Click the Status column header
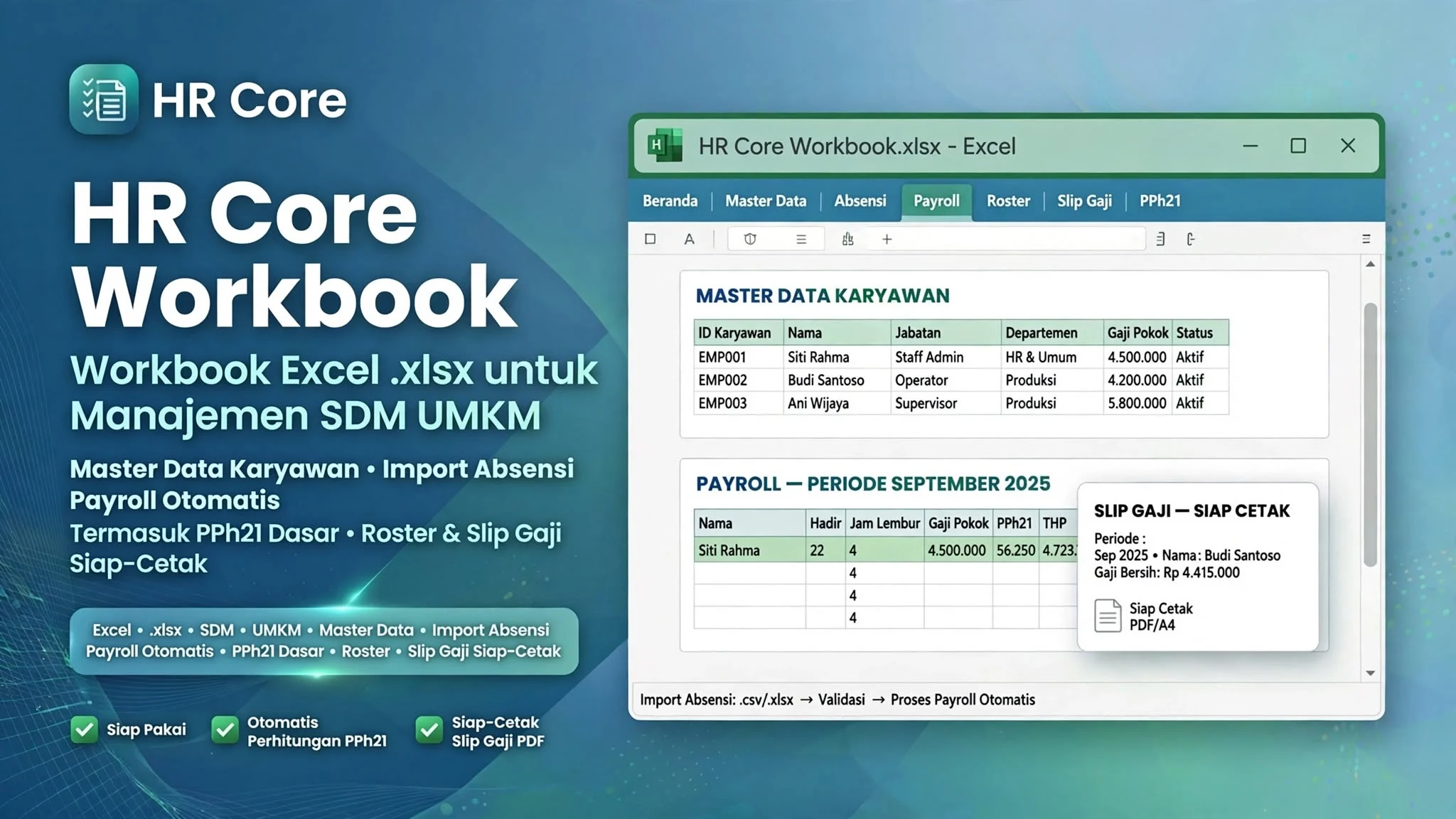 (x=1200, y=333)
